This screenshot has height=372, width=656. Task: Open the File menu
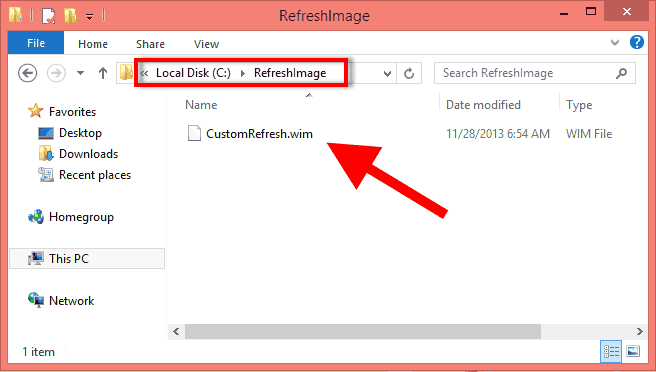(36, 43)
